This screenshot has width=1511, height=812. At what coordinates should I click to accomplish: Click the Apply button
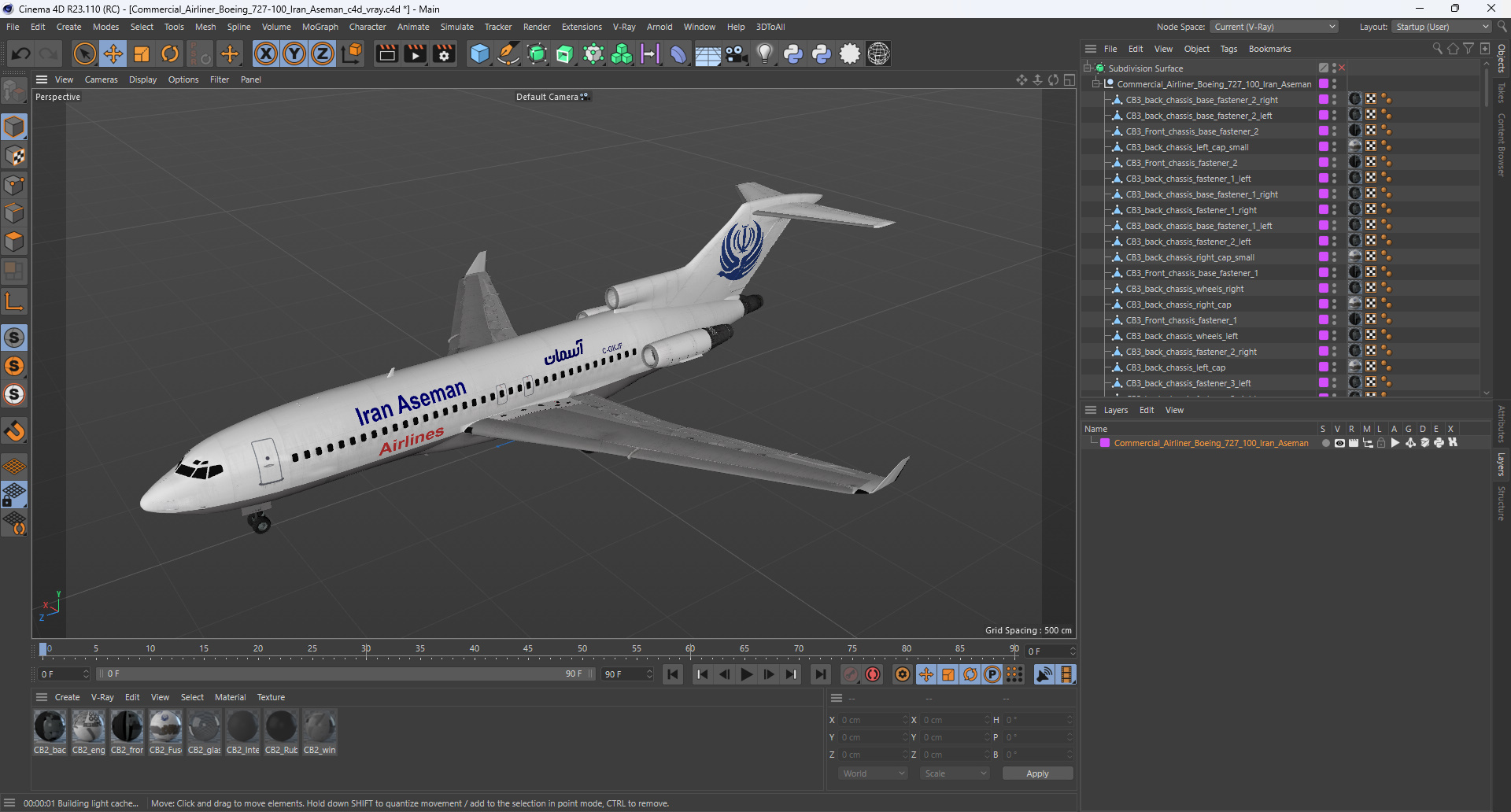point(1037,773)
